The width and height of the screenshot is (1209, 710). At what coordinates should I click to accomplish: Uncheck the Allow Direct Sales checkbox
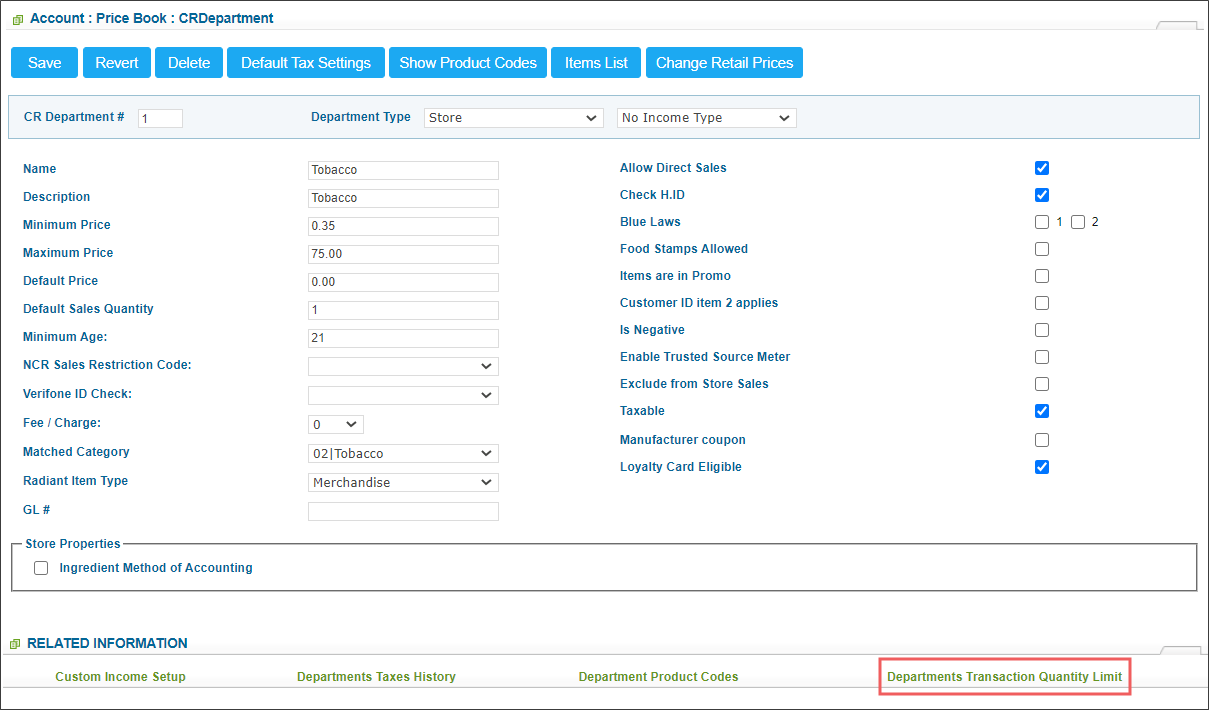[1042, 168]
